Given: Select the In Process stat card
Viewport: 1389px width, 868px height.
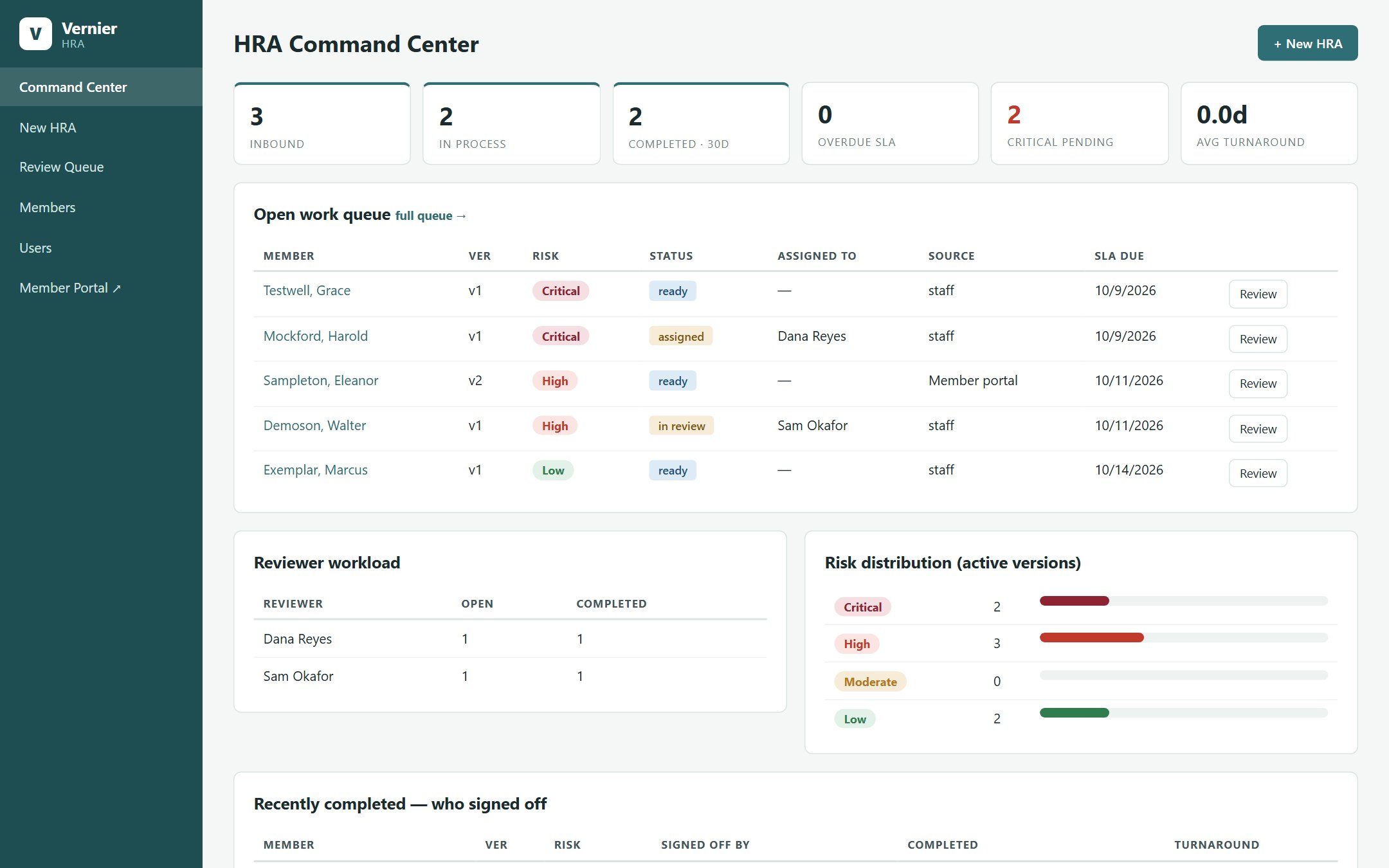Looking at the screenshot, I should pos(511,123).
